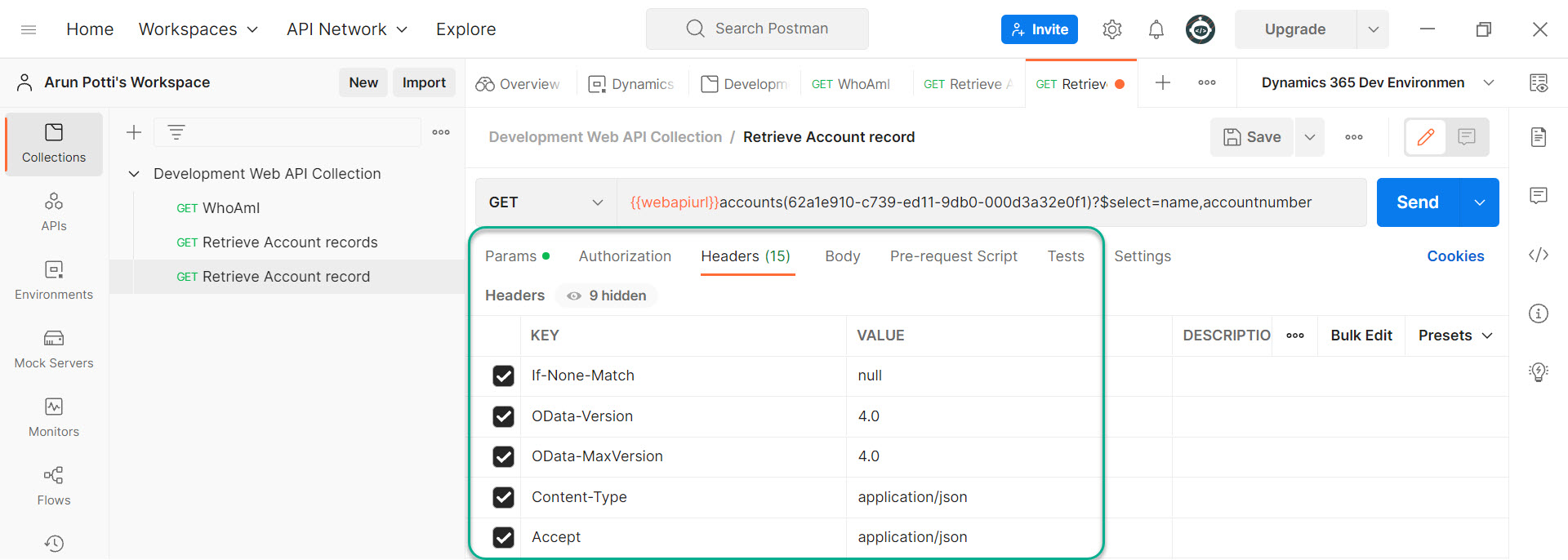The width and height of the screenshot is (1568, 560).
Task: Switch to the Params tab
Action: coord(517,256)
